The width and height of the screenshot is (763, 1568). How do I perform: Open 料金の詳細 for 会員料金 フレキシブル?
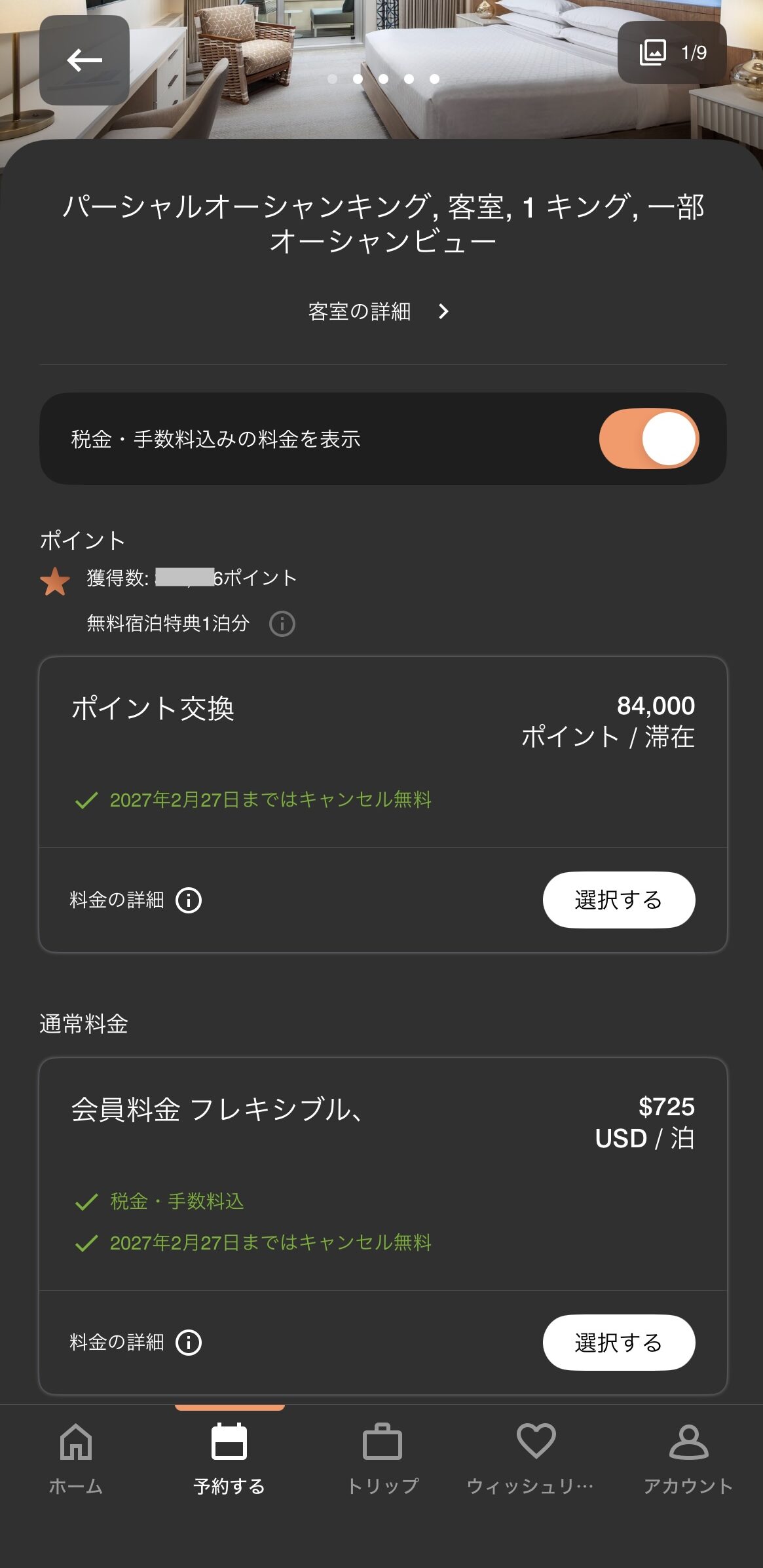coord(117,1343)
